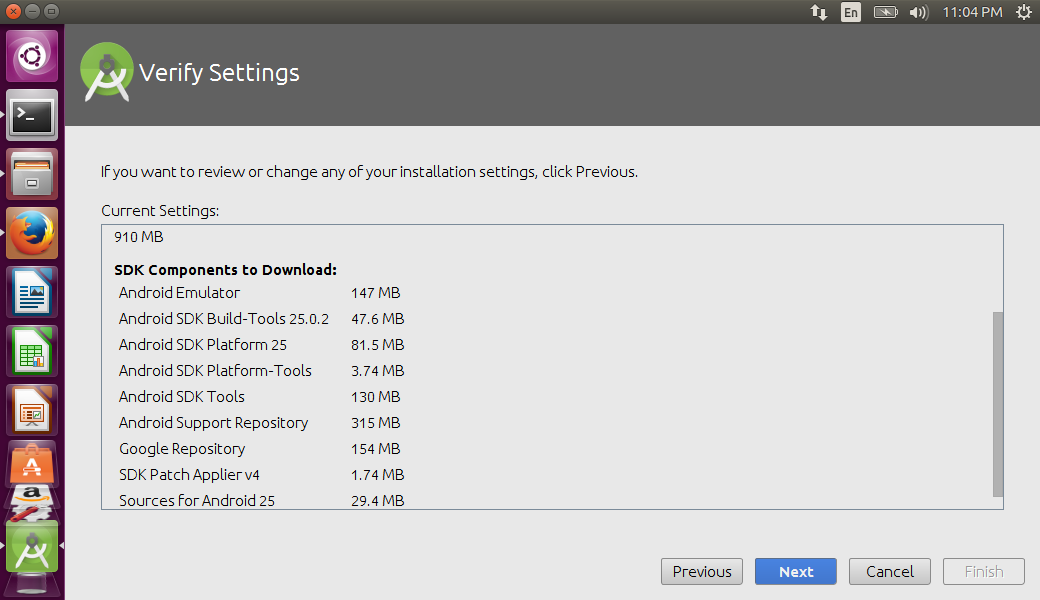This screenshot has height=600, width=1040.
Task: Select Sources for Android 25 entry
Action: click(x=261, y=501)
